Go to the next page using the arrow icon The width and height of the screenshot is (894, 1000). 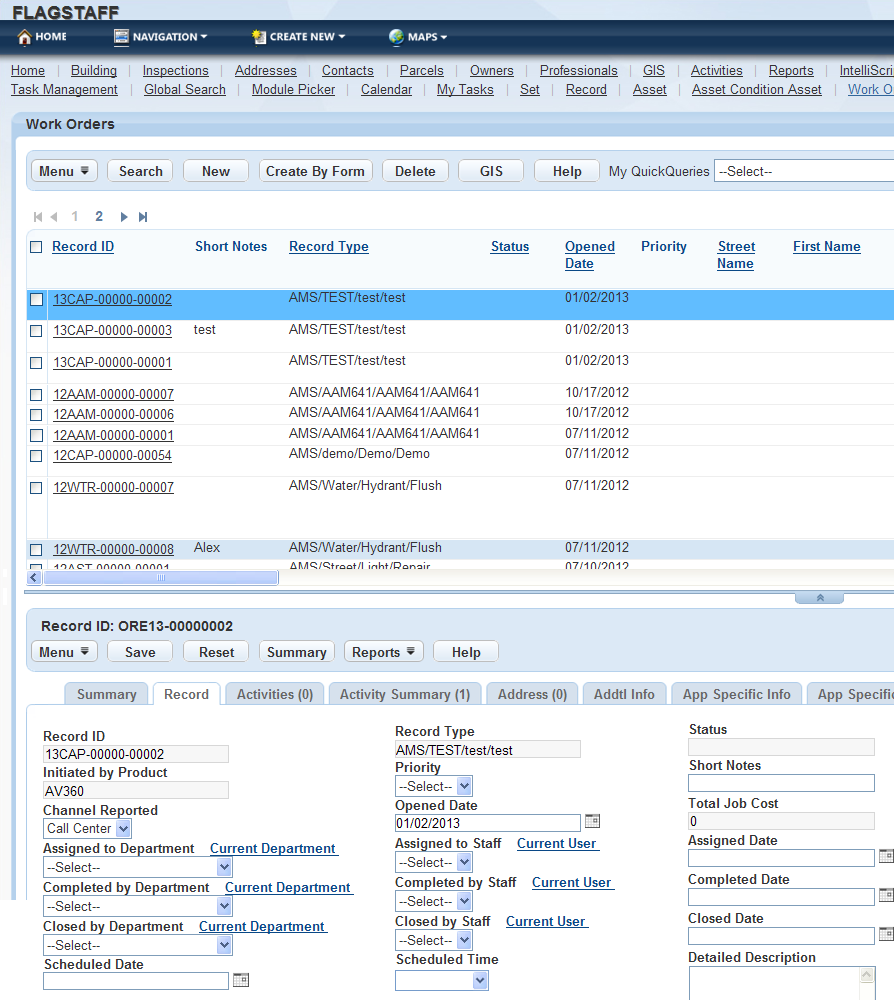coord(123,216)
